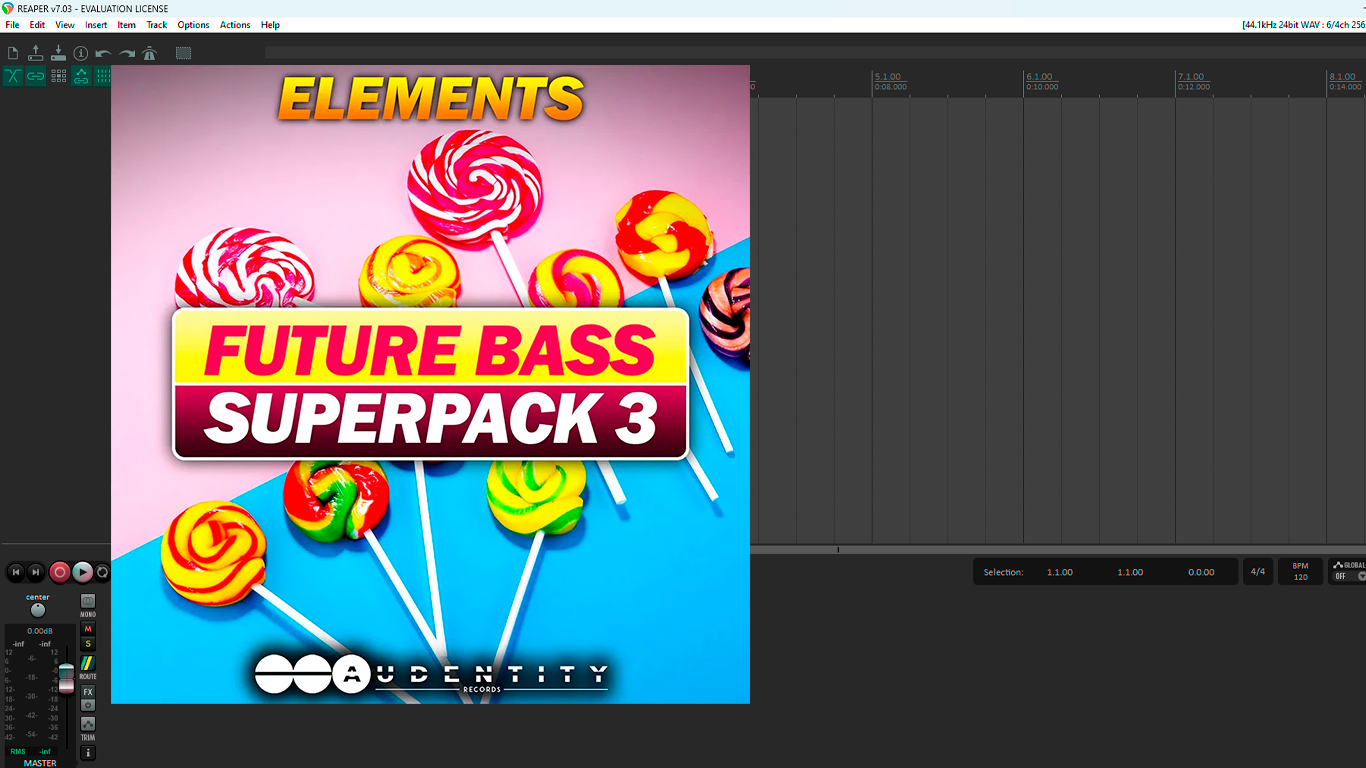Click the timeline ruler at 5.1.00
Screen dimensions: 1366x768
pyautogui.click(x=888, y=77)
